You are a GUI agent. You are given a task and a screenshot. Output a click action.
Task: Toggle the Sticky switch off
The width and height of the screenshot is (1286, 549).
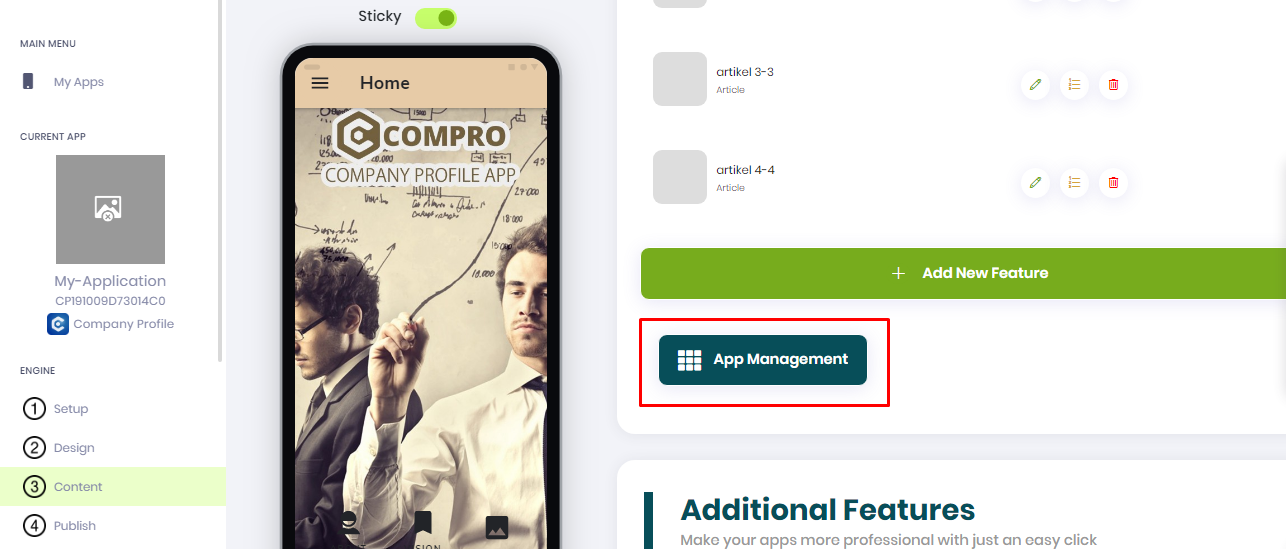point(436,17)
